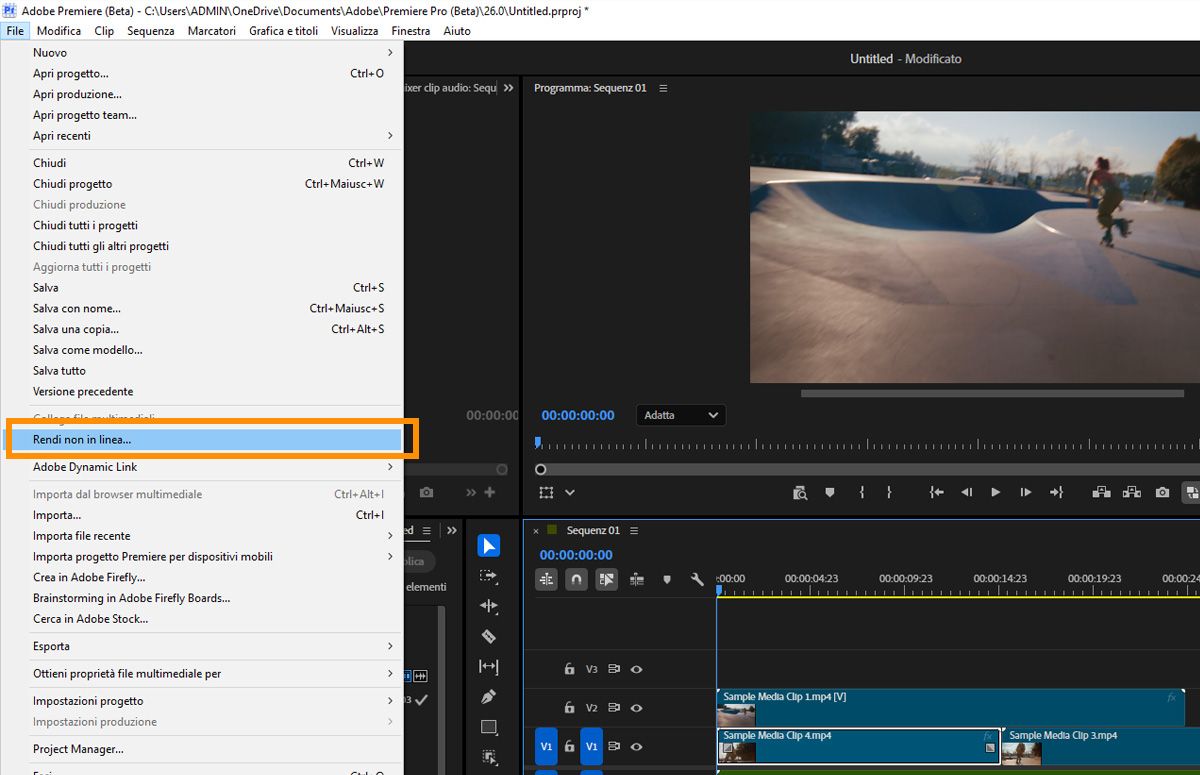
Task: Choose Cerca in Adobe Stock...
Action: coord(200,619)
